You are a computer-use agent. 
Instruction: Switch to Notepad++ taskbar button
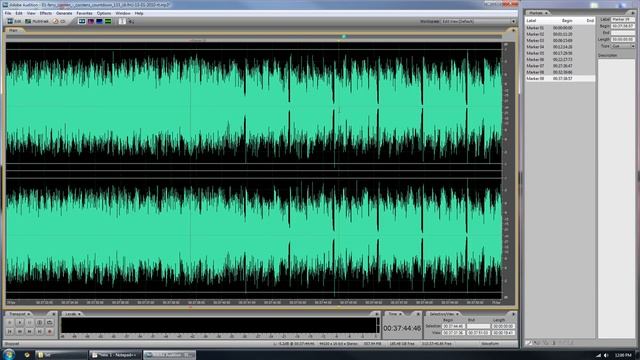(x=115, y=355)
